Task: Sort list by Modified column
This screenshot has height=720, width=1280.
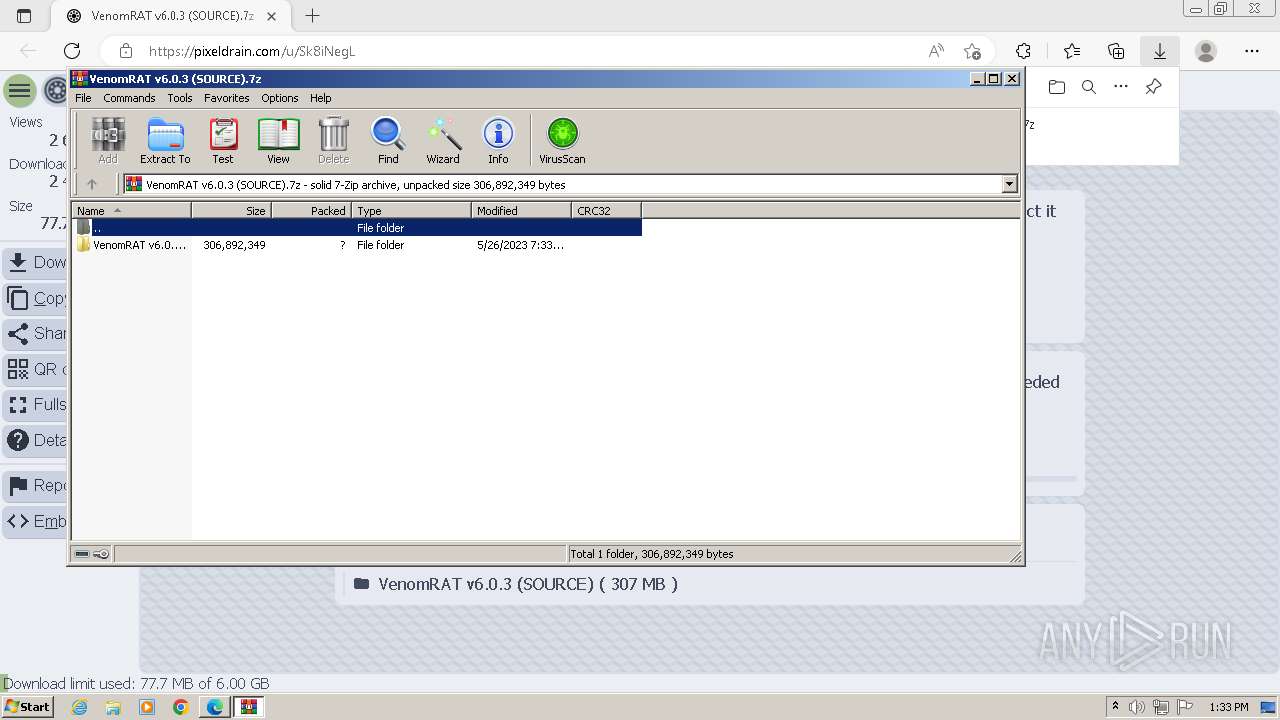Action: click(521, 210)
